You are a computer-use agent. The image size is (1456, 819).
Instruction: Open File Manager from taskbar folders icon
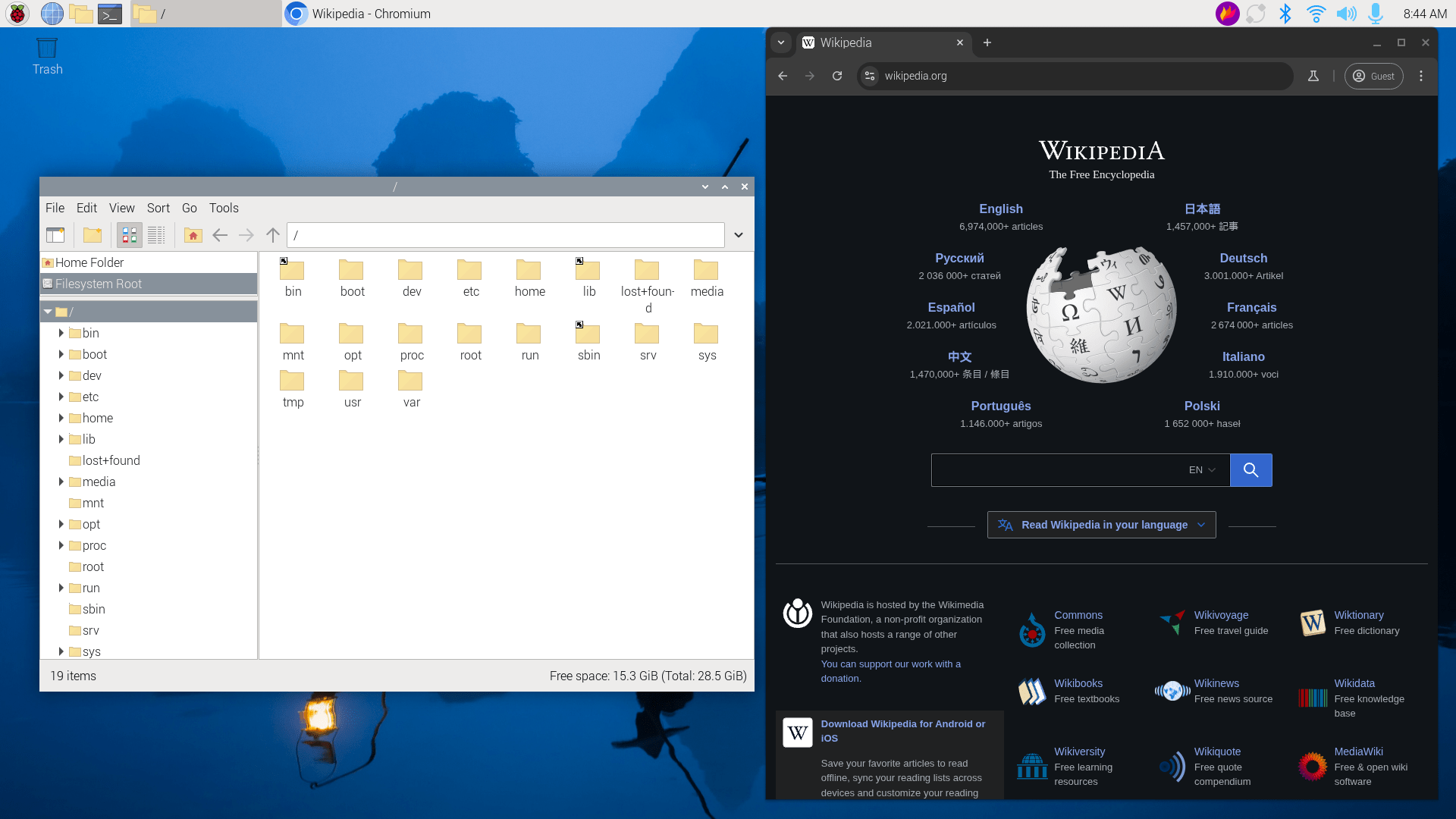[81, 14]
